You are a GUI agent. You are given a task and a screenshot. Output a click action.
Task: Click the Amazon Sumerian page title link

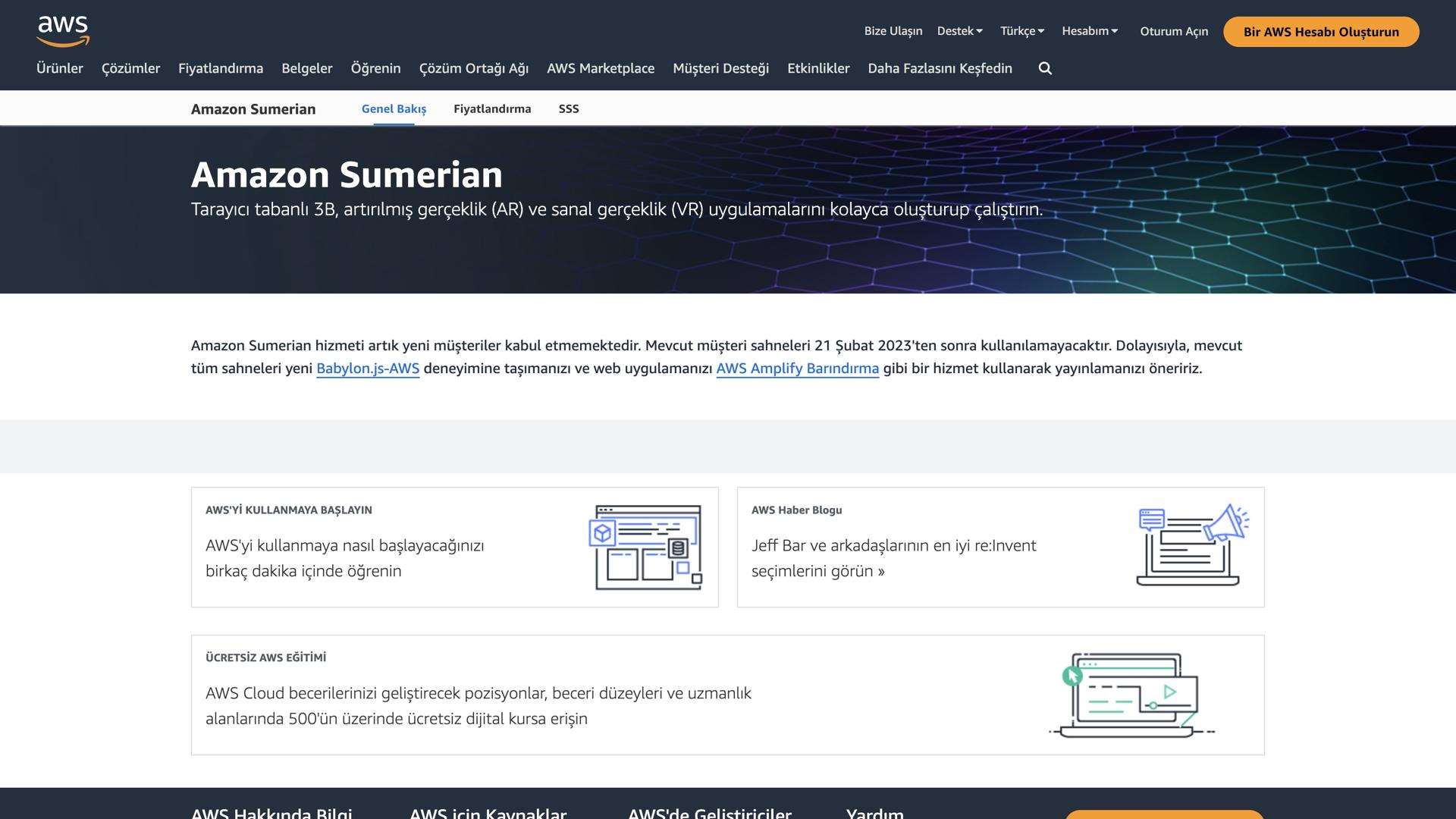pyautogui.click(x=253, y=108)
